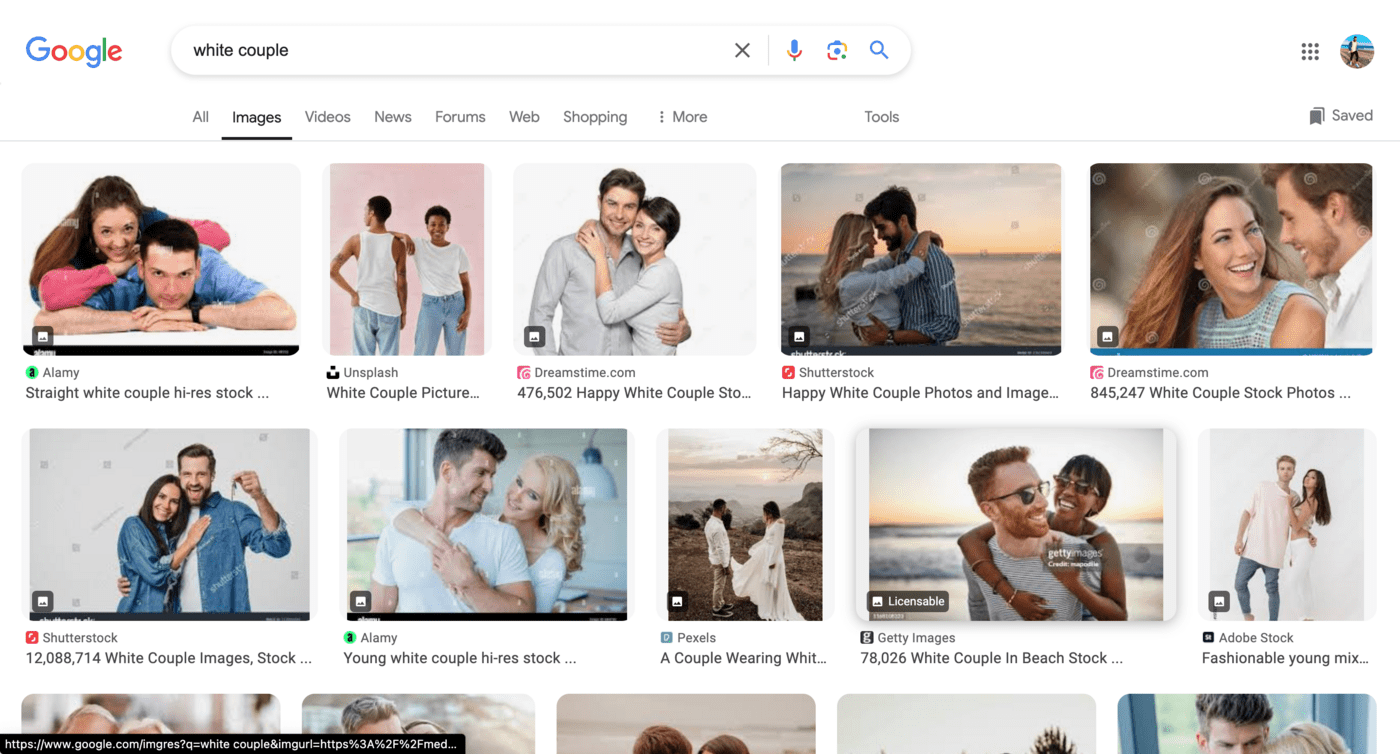Go to the Google logo homepage
Screen dimensions: 1400x754
(x=74, y=51)
